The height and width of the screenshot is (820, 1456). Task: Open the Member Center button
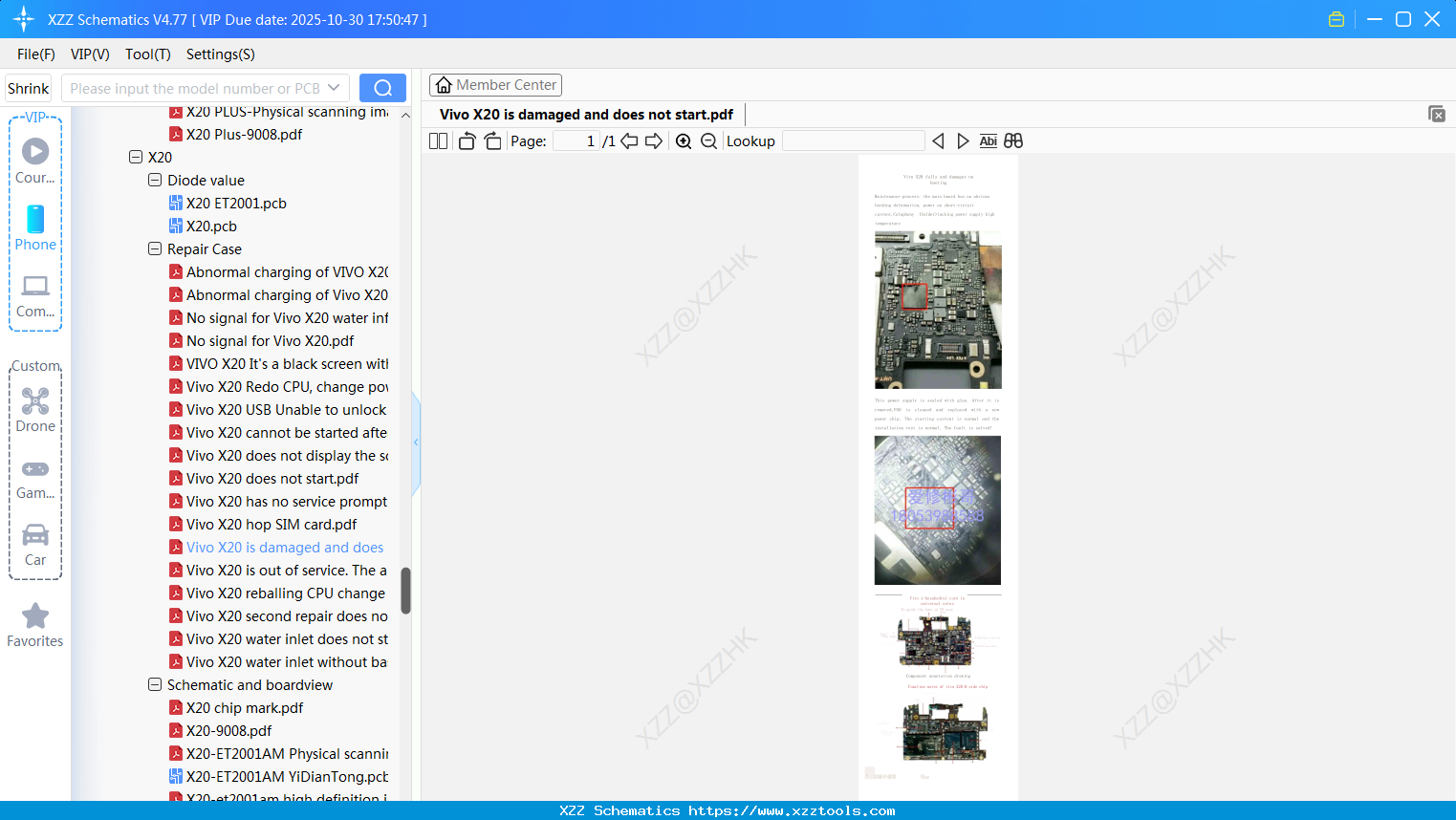point(495,85)
